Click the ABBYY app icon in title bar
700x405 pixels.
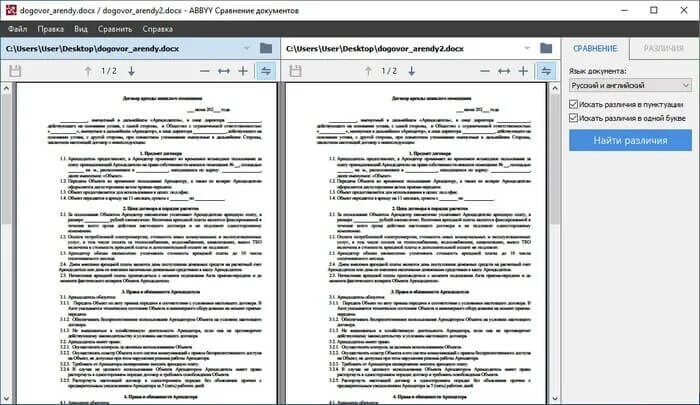click(11, 10)
